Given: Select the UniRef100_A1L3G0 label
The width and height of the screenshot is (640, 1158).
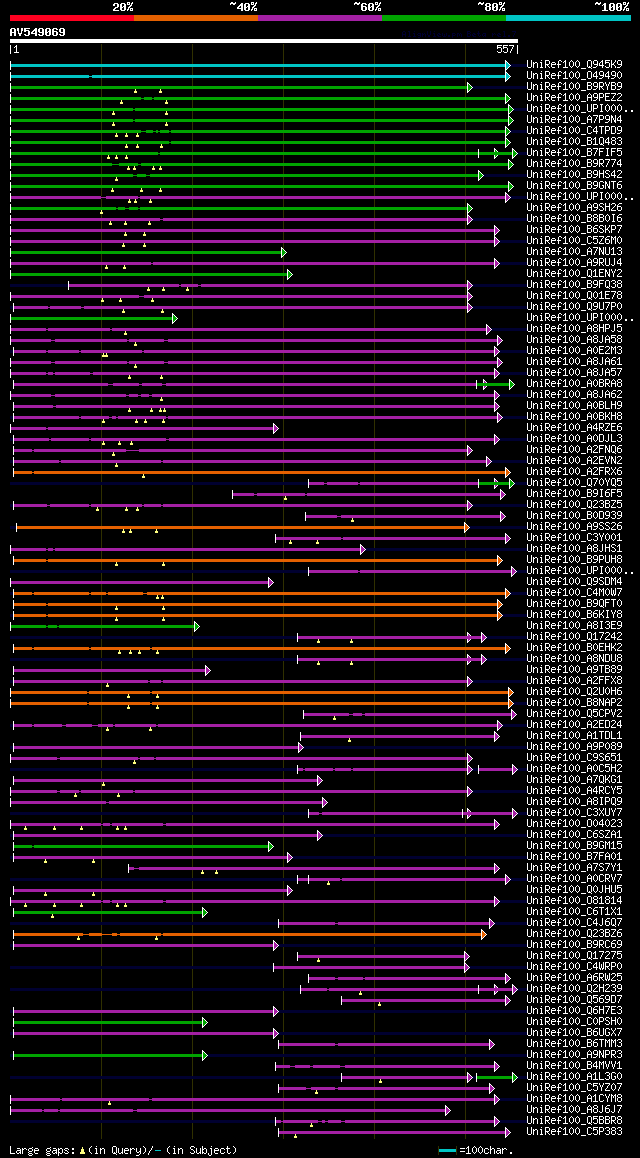Looking at the screenshot, I should click(x=574, y=1077).
